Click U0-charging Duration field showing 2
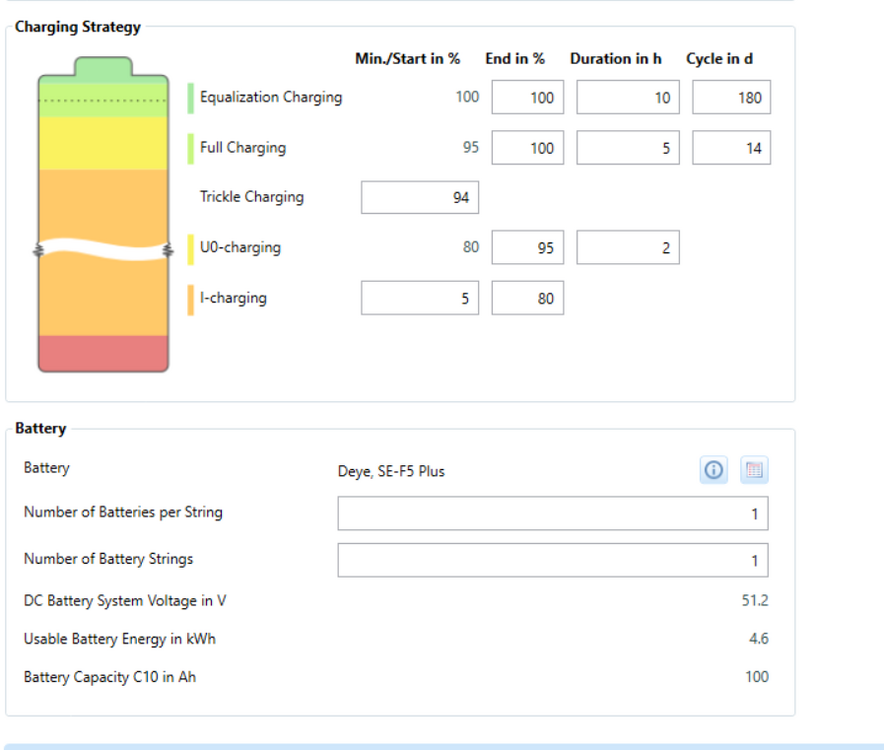Viewport: 884px width, 750px height. (627, 247)
